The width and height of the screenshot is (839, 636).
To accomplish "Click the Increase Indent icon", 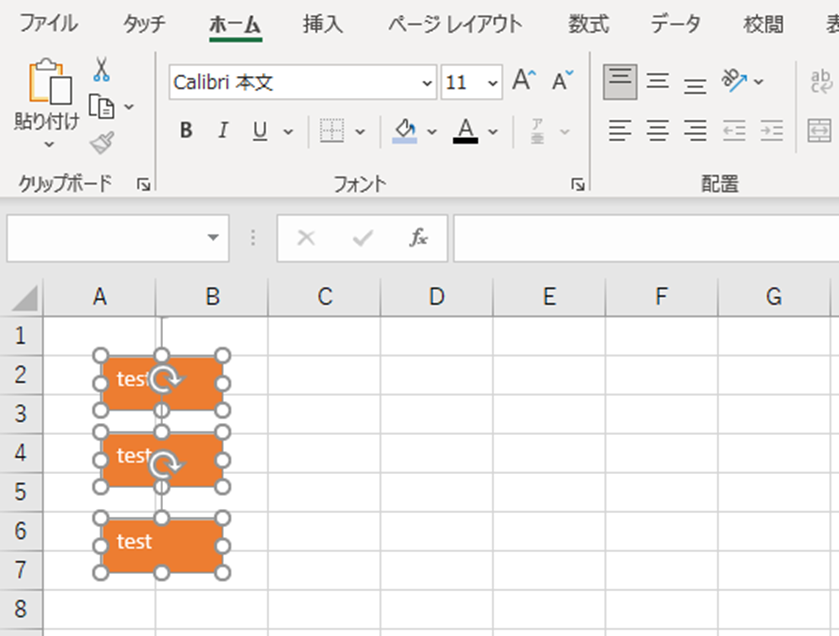I will (x=772, y=131).
